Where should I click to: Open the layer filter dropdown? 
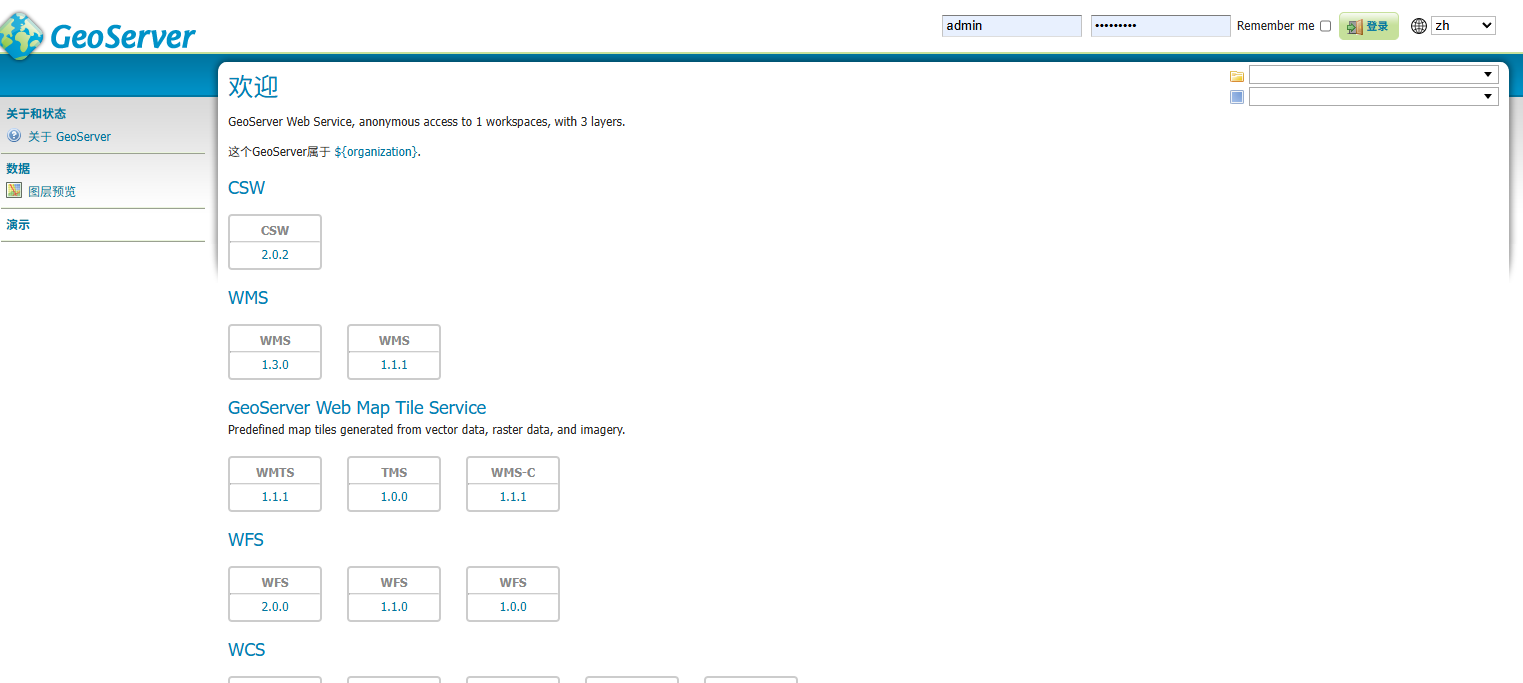point(1374,96)
